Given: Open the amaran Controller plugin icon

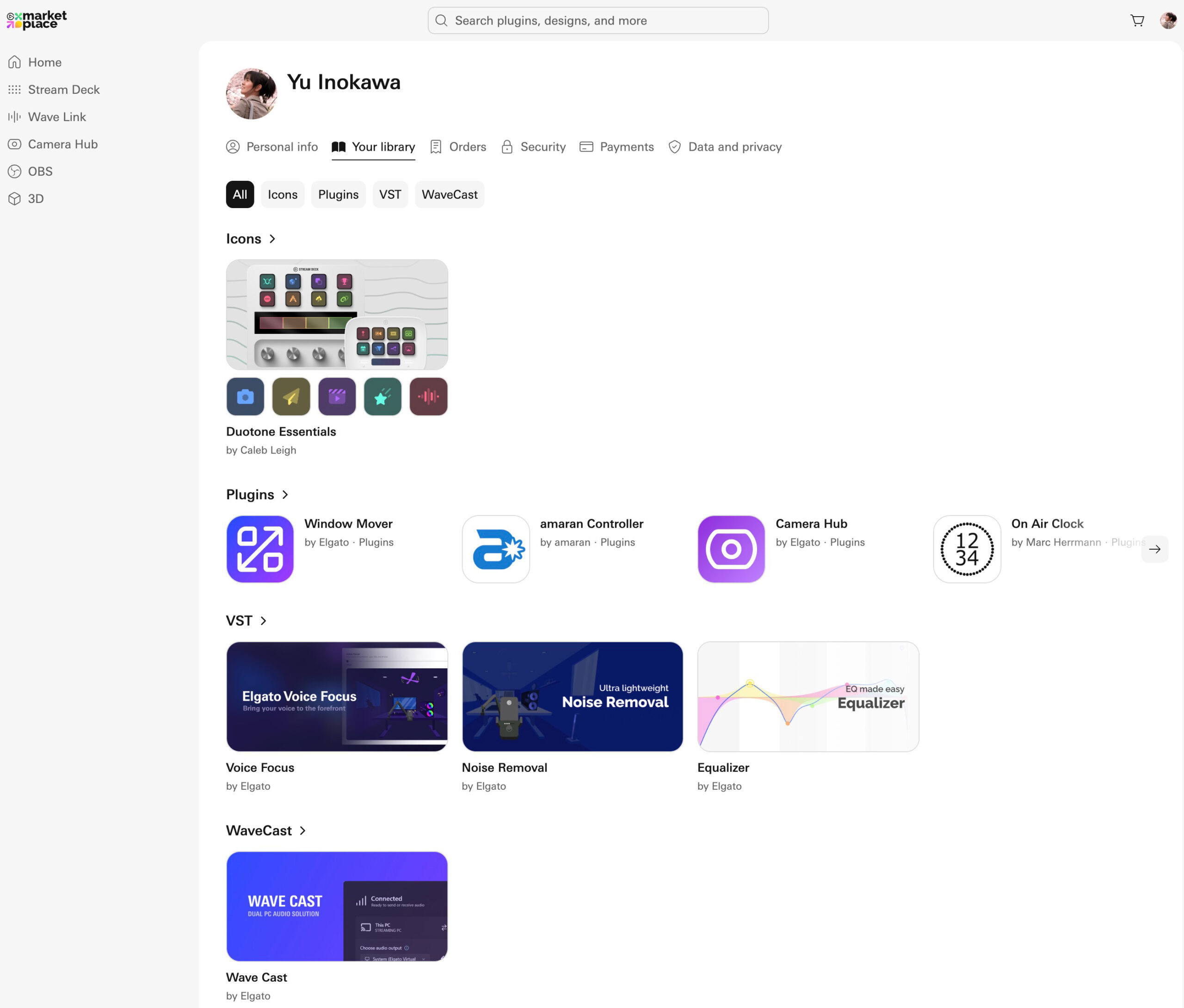Looking at the screenshot, I should pos(495,549).
